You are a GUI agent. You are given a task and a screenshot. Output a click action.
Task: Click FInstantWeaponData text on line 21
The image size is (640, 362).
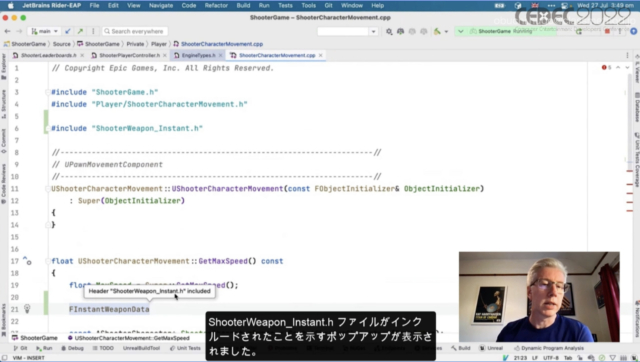(109, 309)
